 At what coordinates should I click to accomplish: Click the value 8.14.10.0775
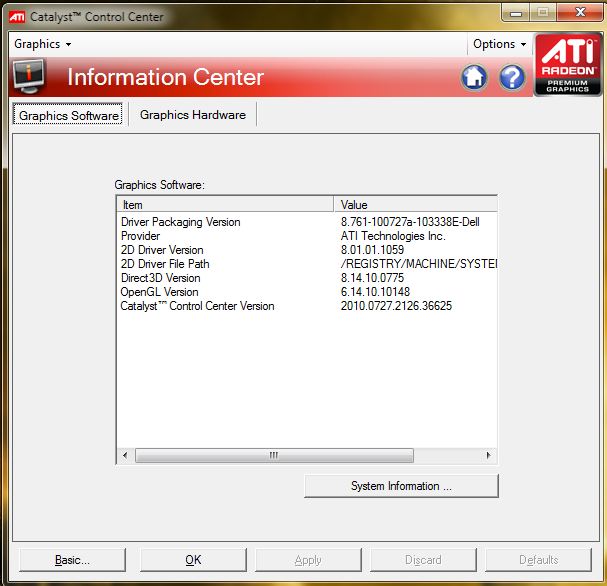(372, 278)
